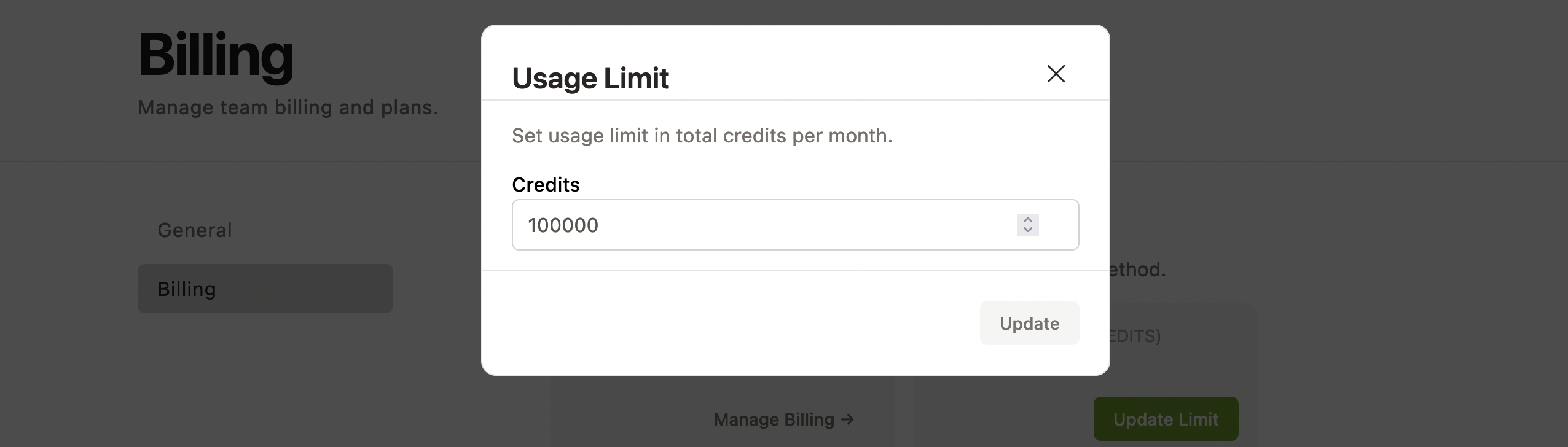Click the 100000 credits value
Image resolution: width=1568 pixels, height=447 pixels.
pyautogui.click(x=563, y=225)
